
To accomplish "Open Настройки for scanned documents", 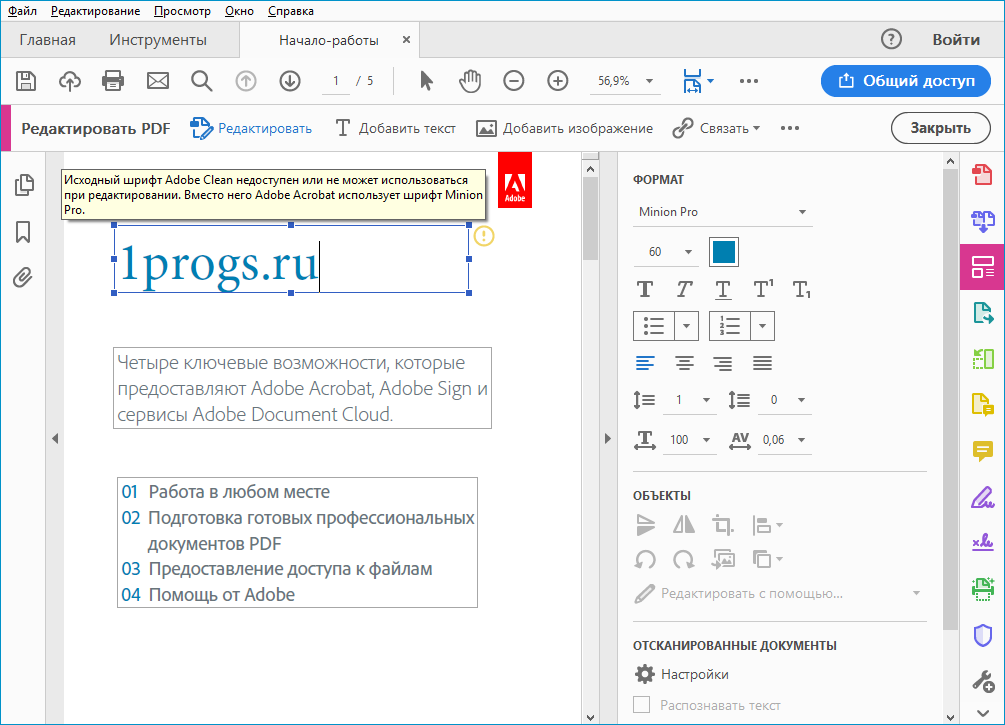I will point(681,674).
